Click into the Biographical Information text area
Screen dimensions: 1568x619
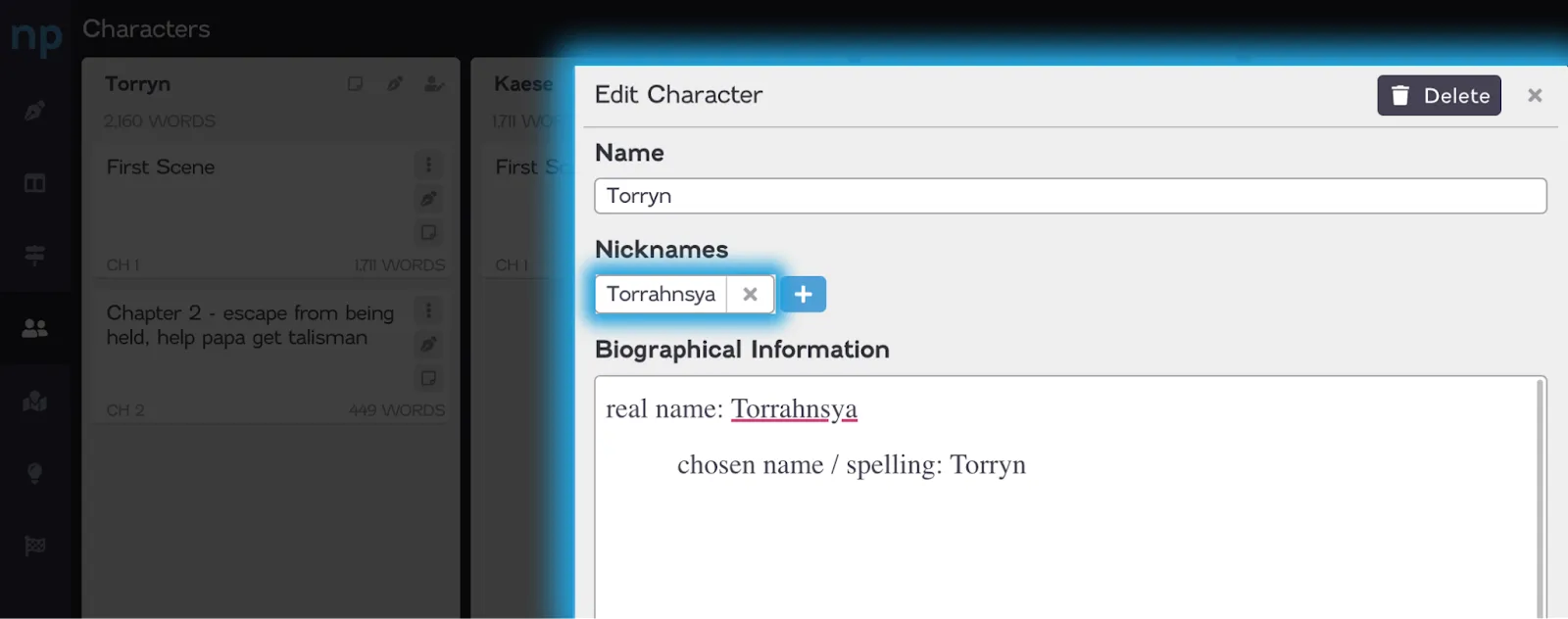pos(1070,497)
